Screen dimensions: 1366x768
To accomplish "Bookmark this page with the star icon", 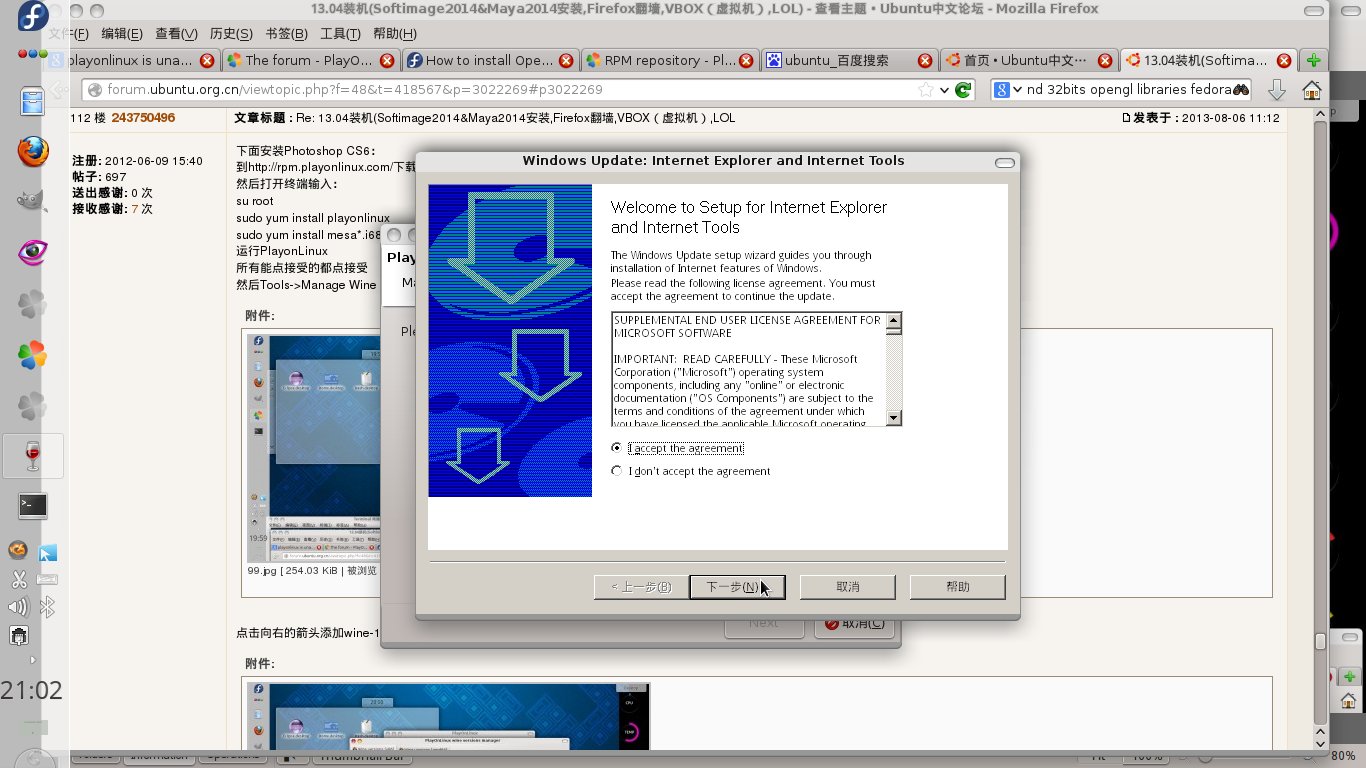I will pos(926,90).
